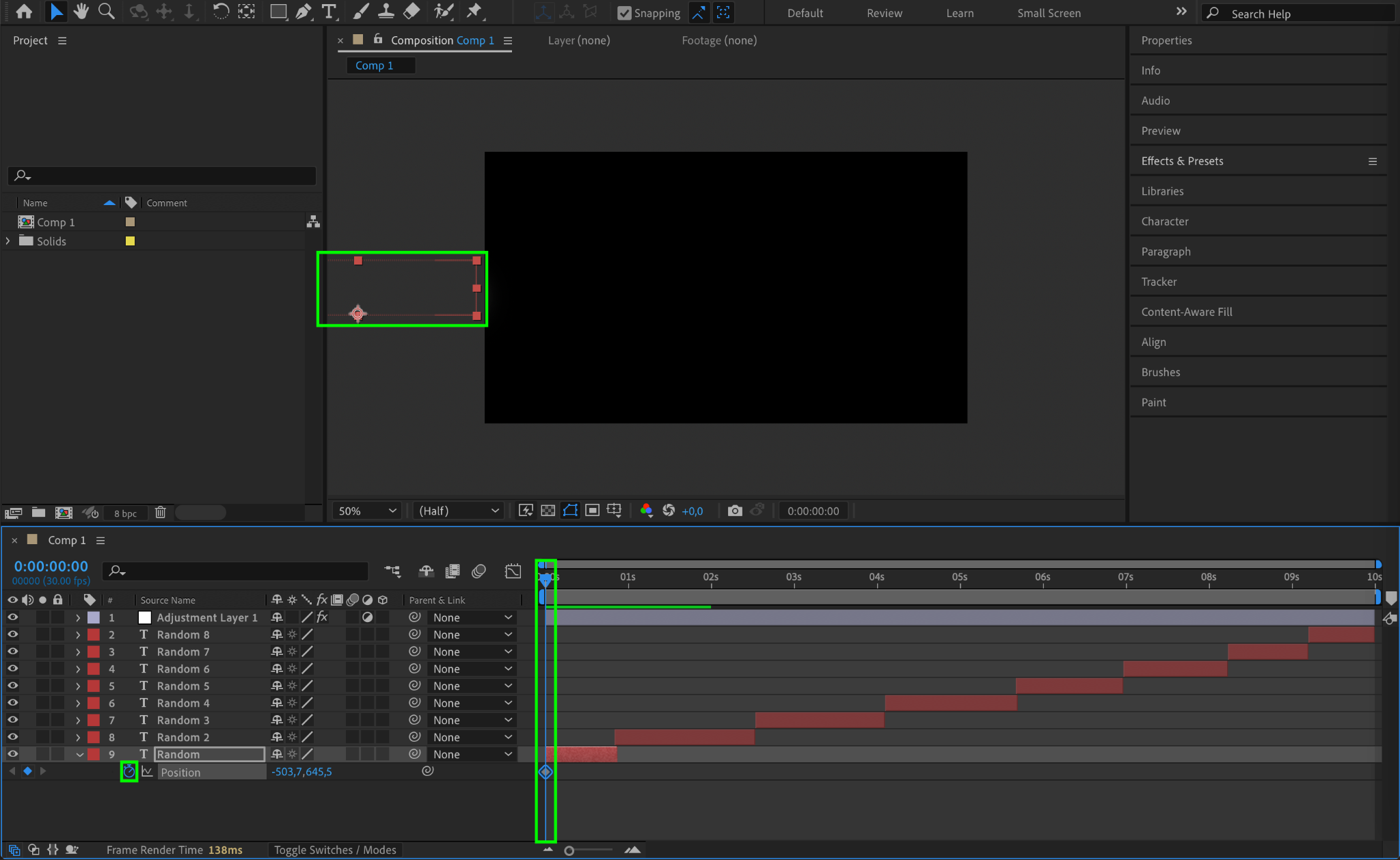The height and width of the screenshot is (860, 1400).
Task: Select the Puppet Pin tool
Action: (x=474, y=12)
